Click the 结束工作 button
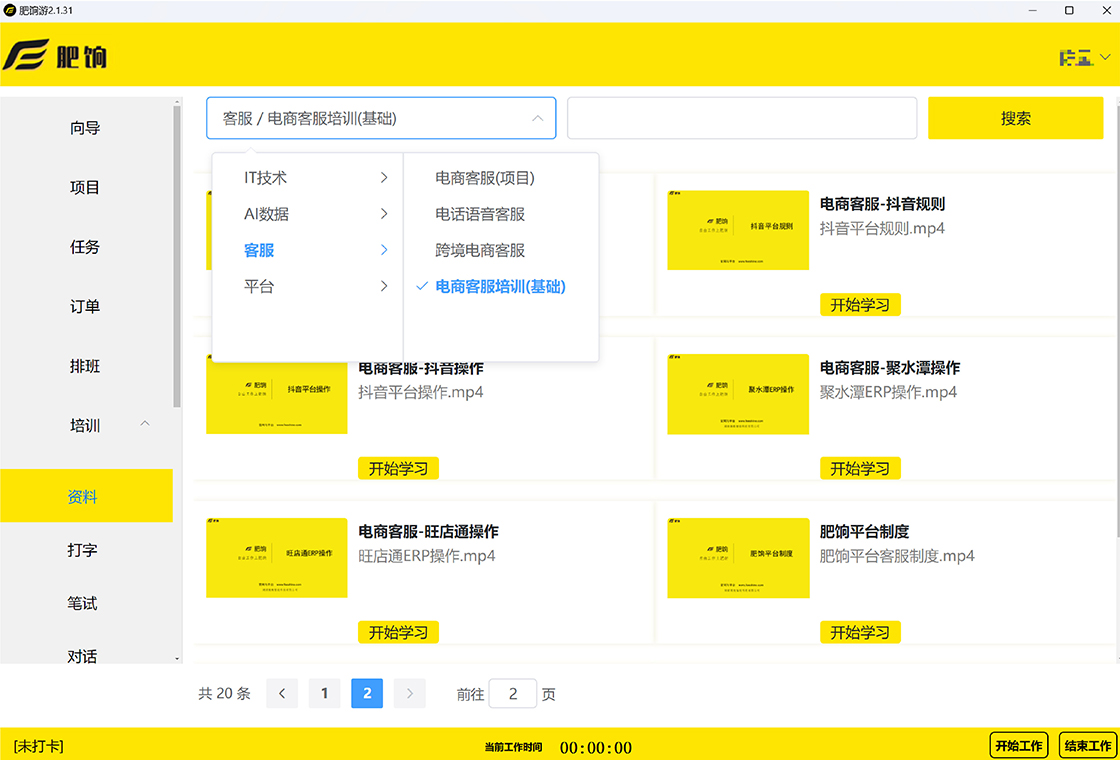The height and width of the screenshot is (760, 1120). coord(1088,746)
